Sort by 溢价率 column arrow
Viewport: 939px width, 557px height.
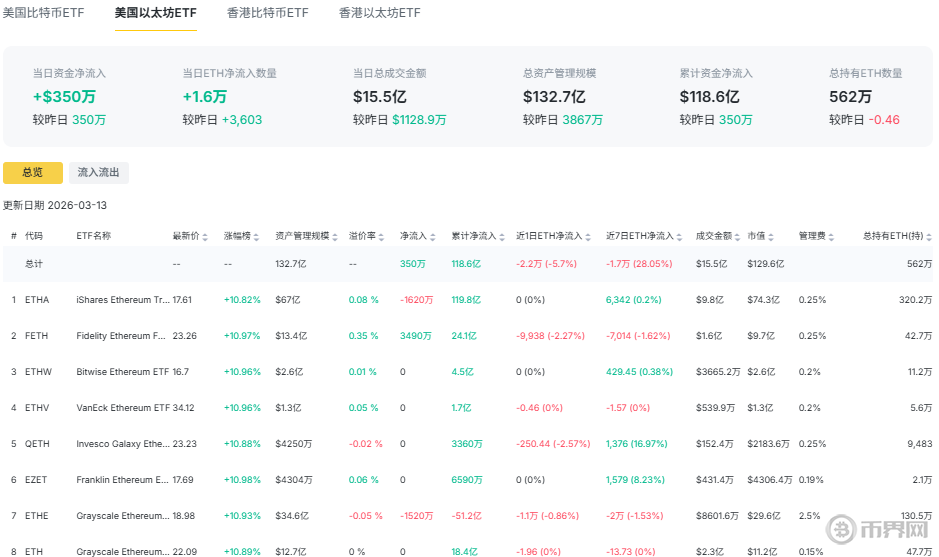(381, 237)
